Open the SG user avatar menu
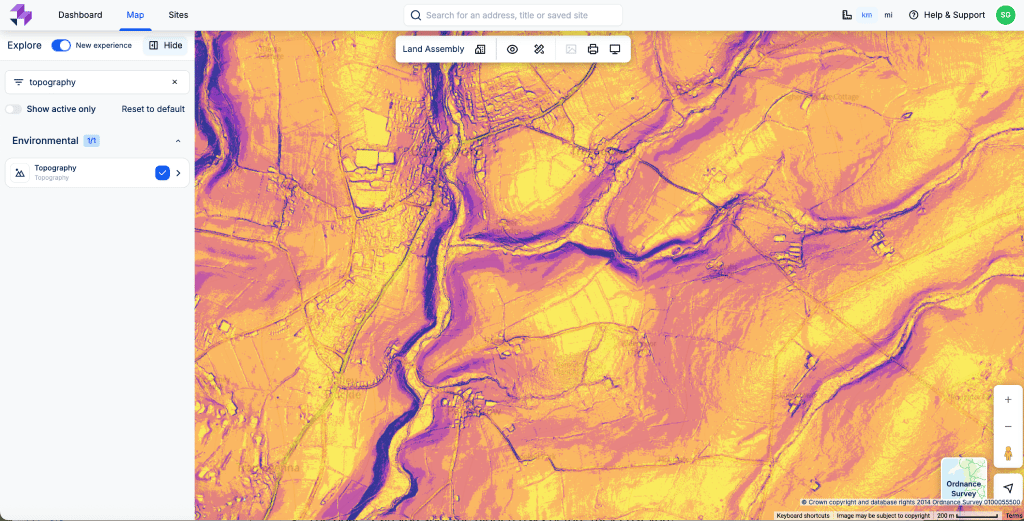1024x521 pixels. pos(1005,15)
